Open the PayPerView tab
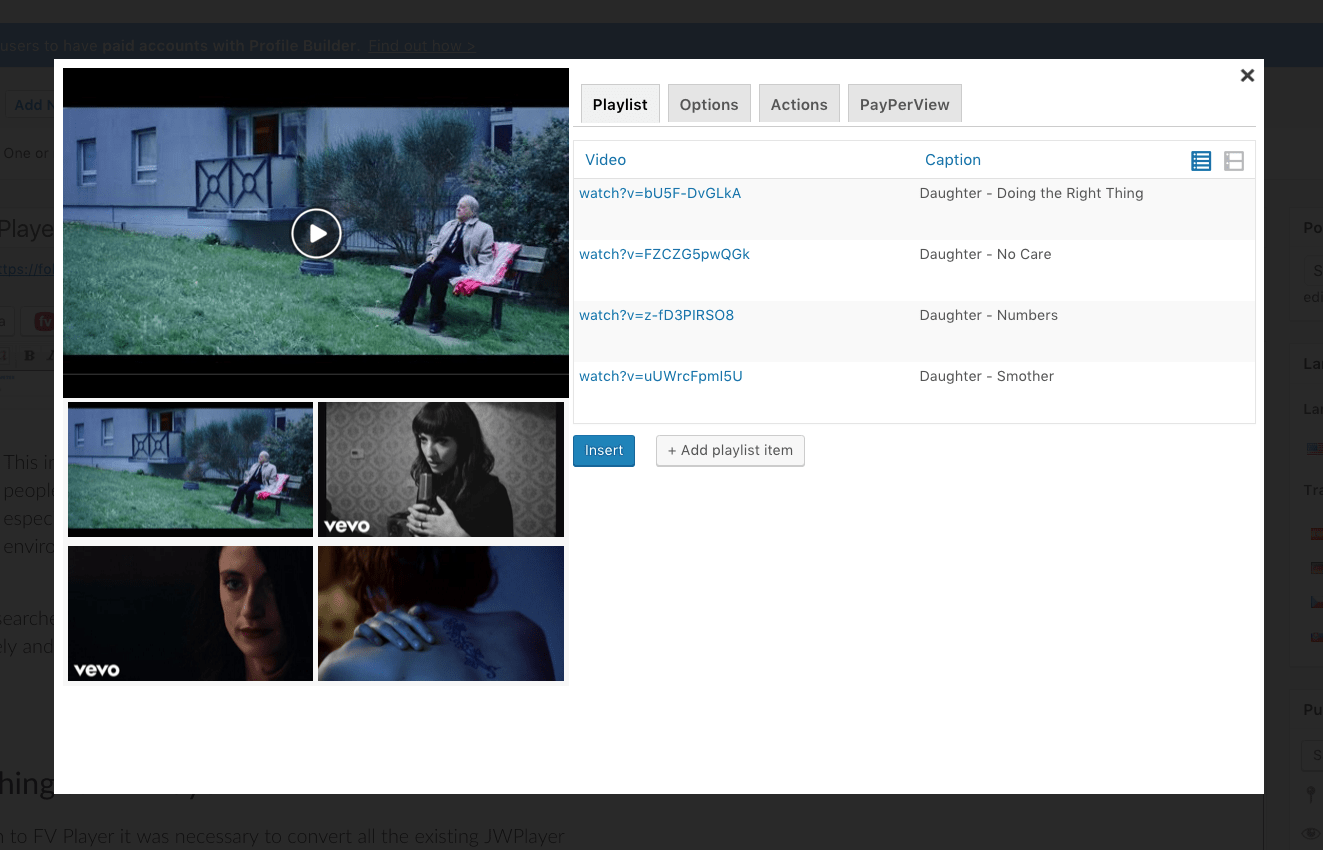This screenshot has width=1323, height=850. [x=905, y=104]
